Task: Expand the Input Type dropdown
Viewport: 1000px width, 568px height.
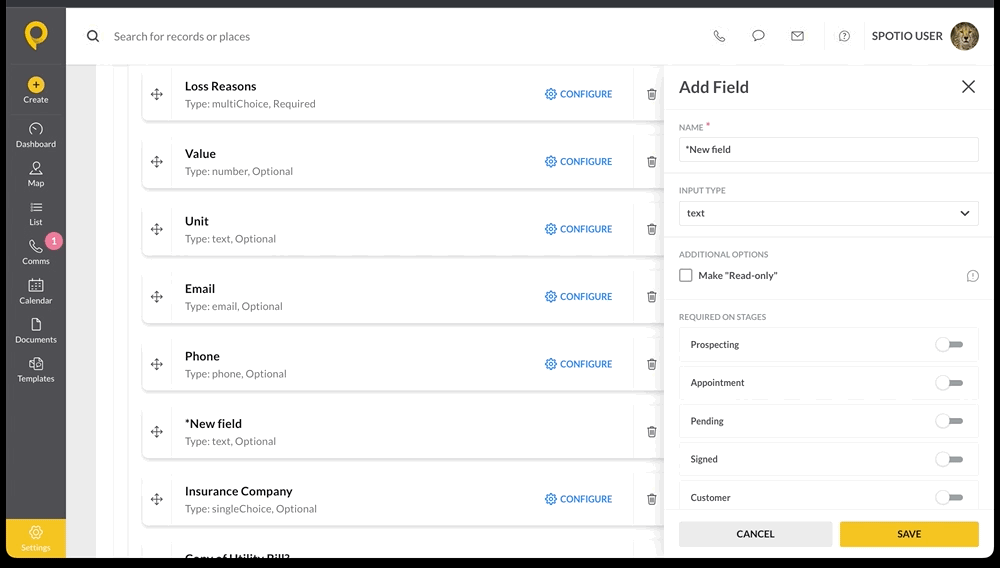Action: click(828, 214)
